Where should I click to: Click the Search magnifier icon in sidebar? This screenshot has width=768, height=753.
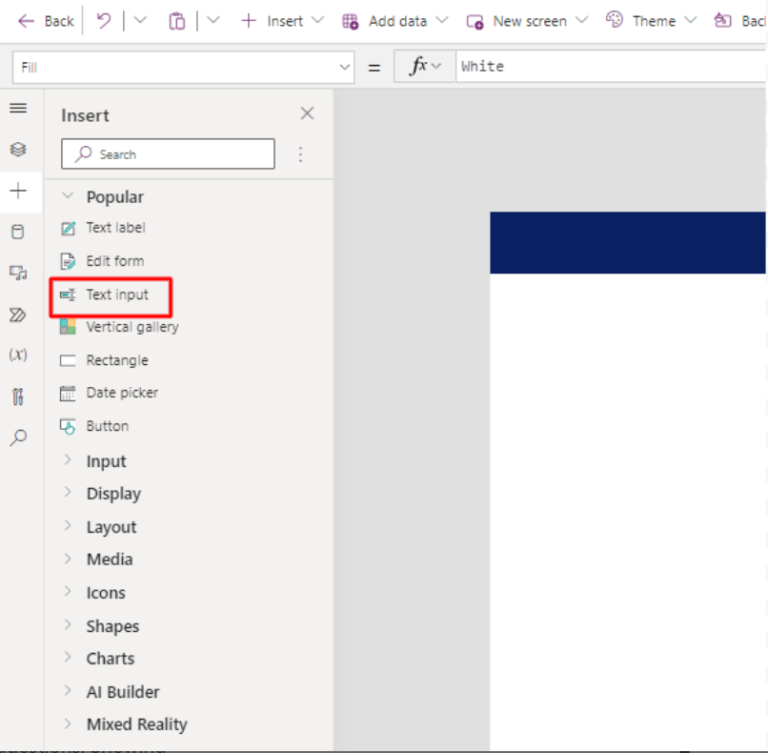tap(18, 437)
